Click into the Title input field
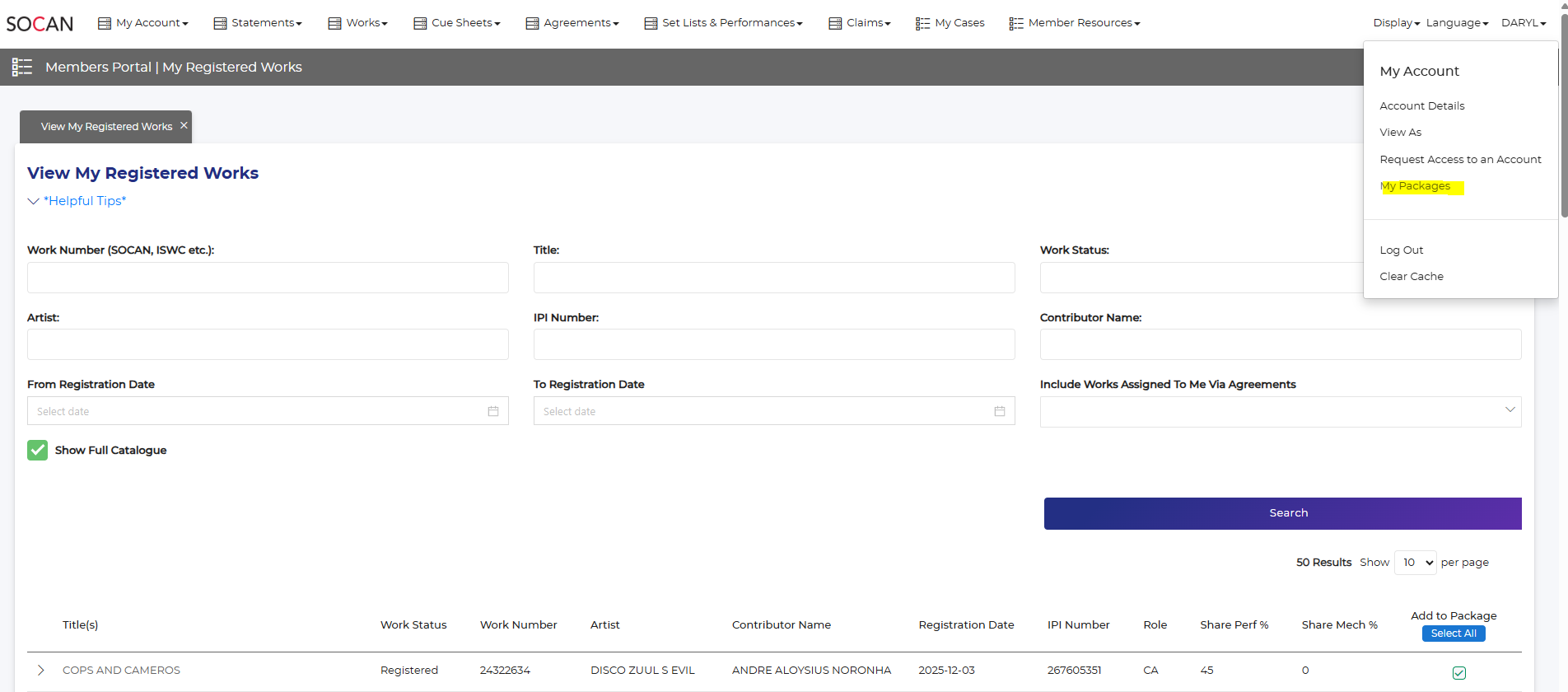 click(773, 278)
